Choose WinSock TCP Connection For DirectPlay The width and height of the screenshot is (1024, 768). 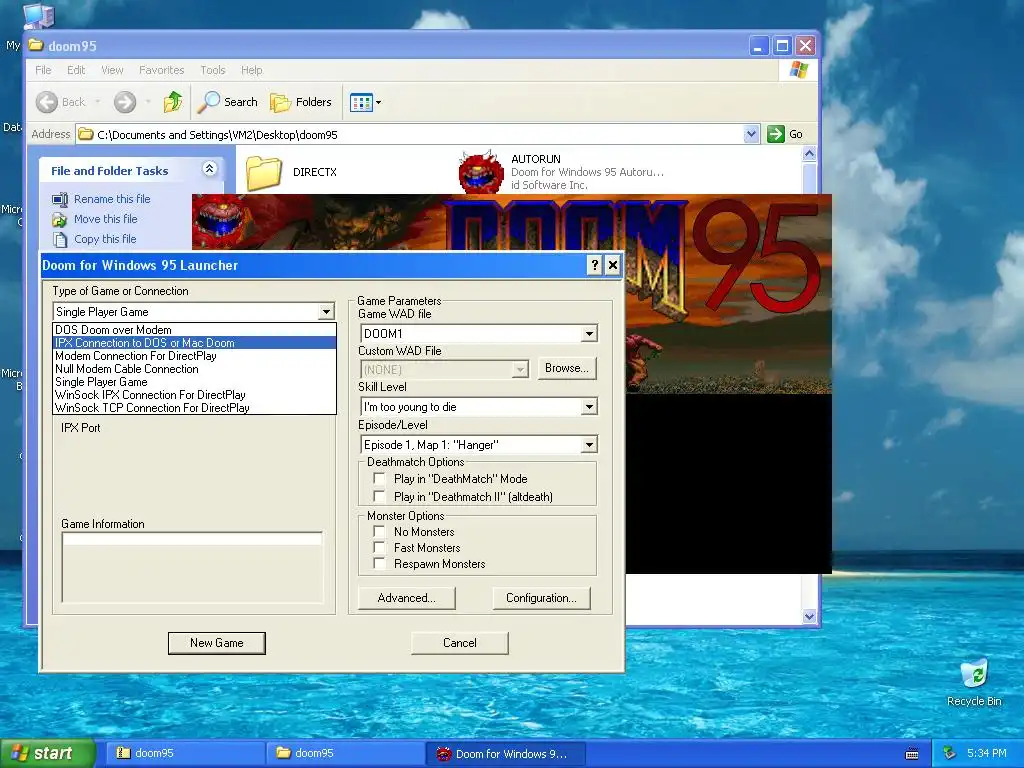194,408
